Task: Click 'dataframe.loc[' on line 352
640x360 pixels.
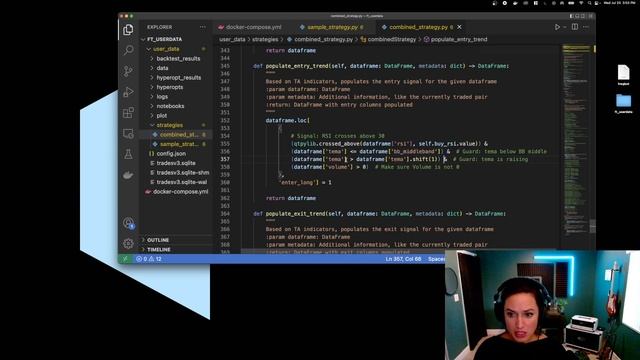Action: pos(287,120)
